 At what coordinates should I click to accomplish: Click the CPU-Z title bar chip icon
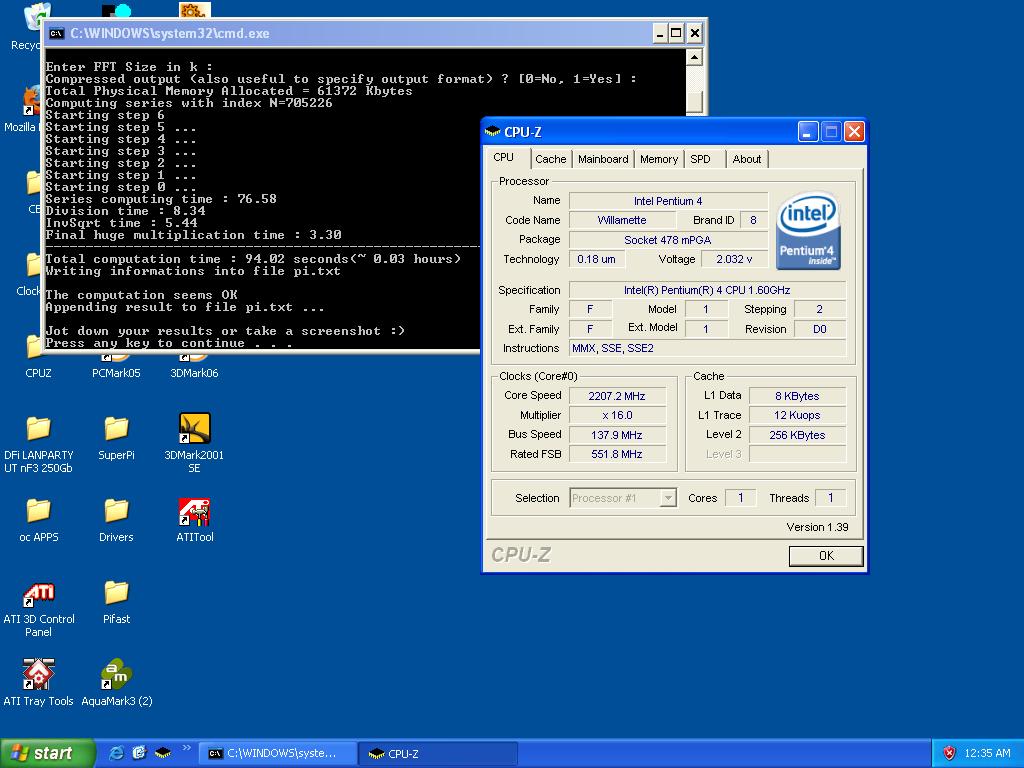click(492, 132)
